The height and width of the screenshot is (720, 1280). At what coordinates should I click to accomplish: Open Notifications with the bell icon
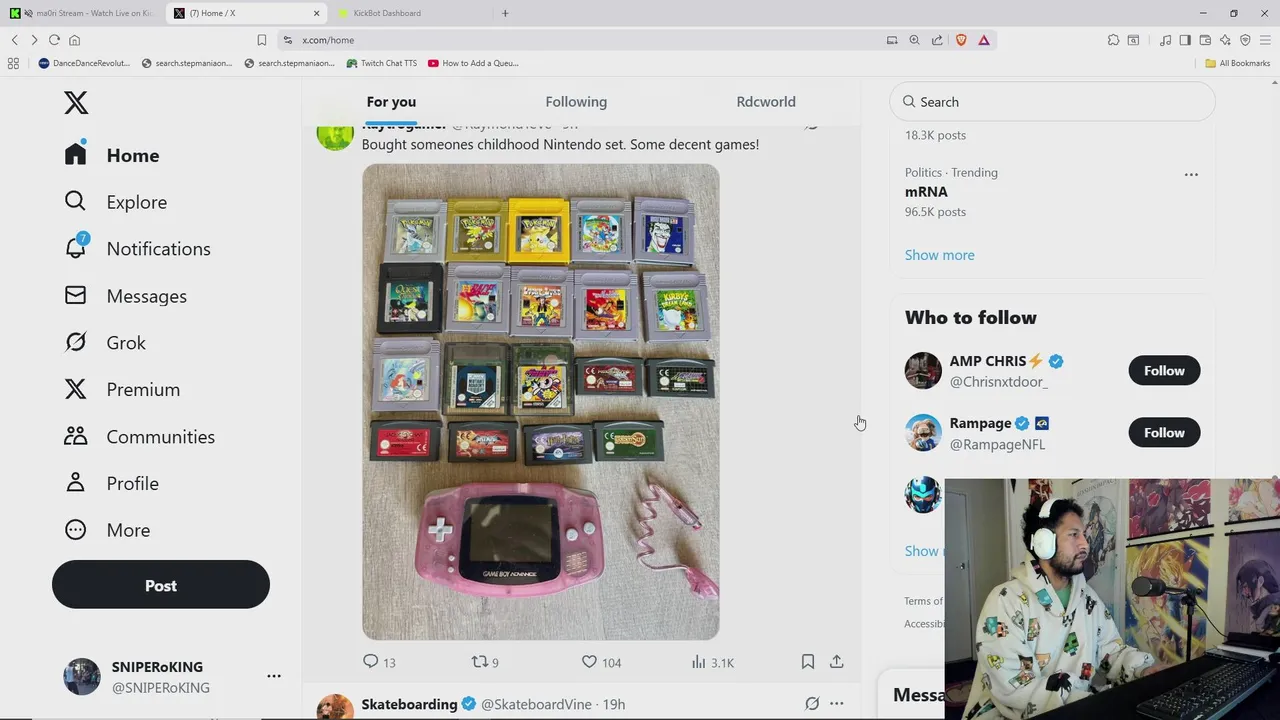138,249
